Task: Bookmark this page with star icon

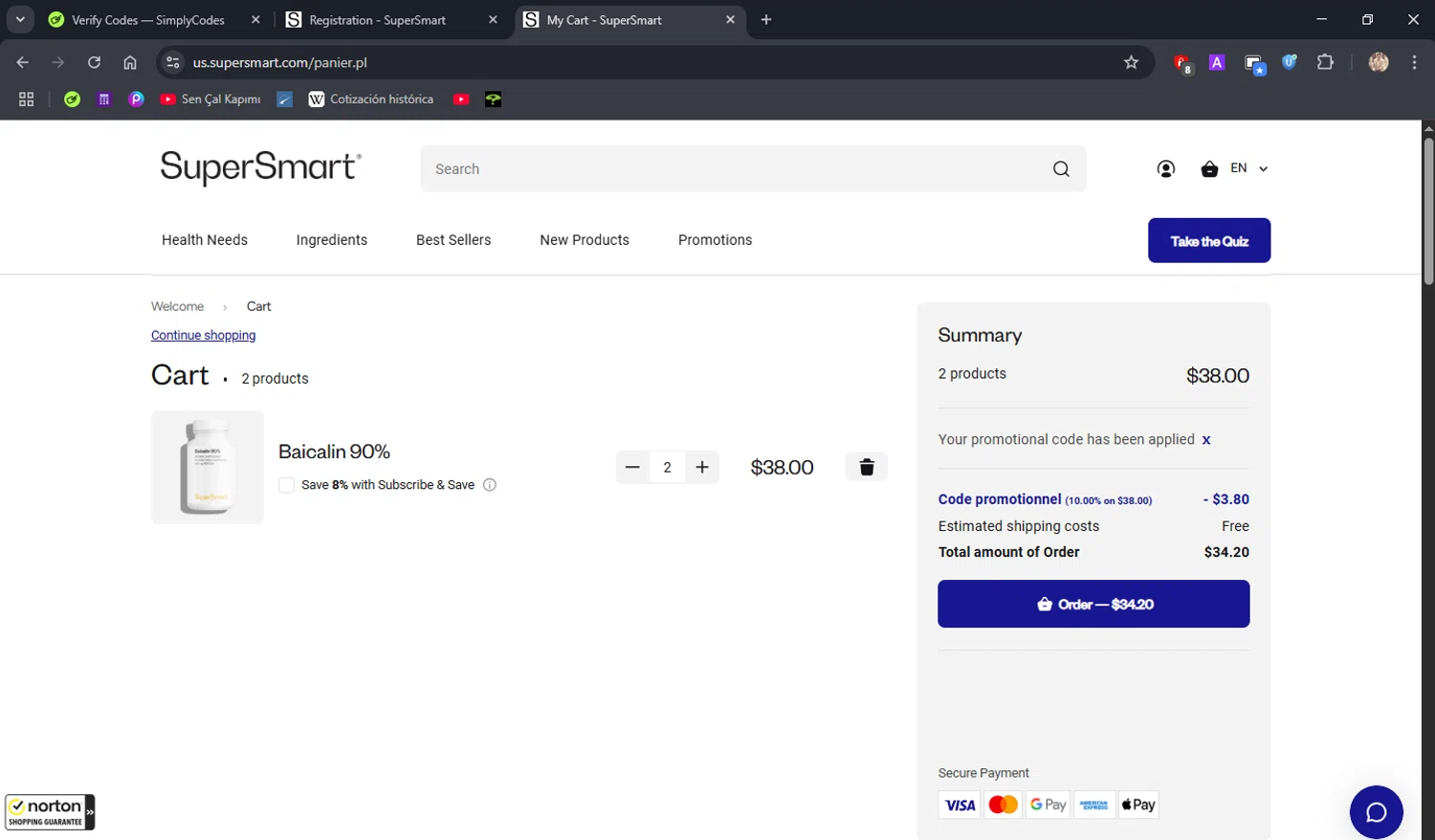Action: point(1131,62)
